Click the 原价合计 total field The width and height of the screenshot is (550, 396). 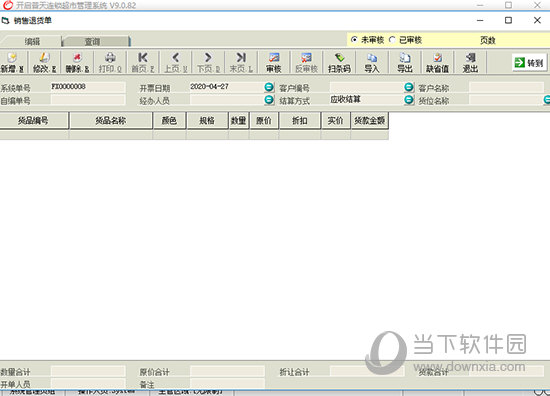227,371
